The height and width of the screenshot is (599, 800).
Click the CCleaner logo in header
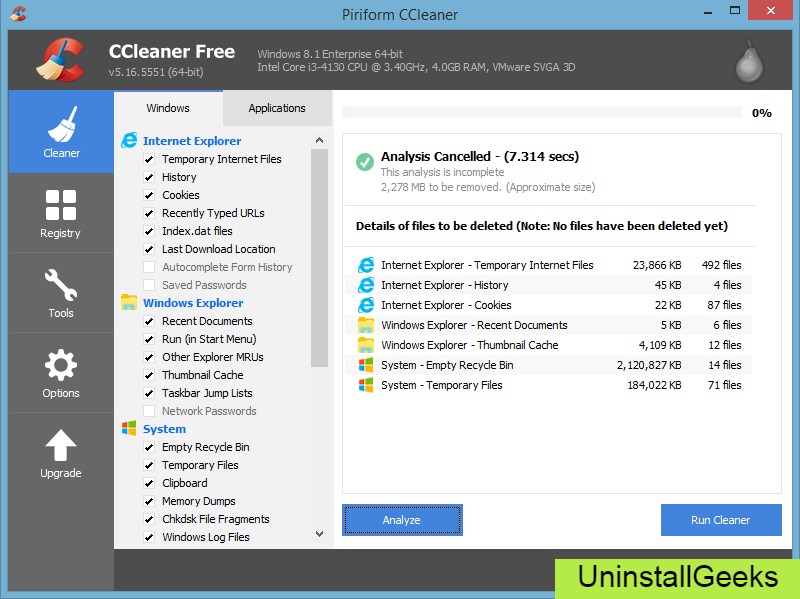[61, 60]
